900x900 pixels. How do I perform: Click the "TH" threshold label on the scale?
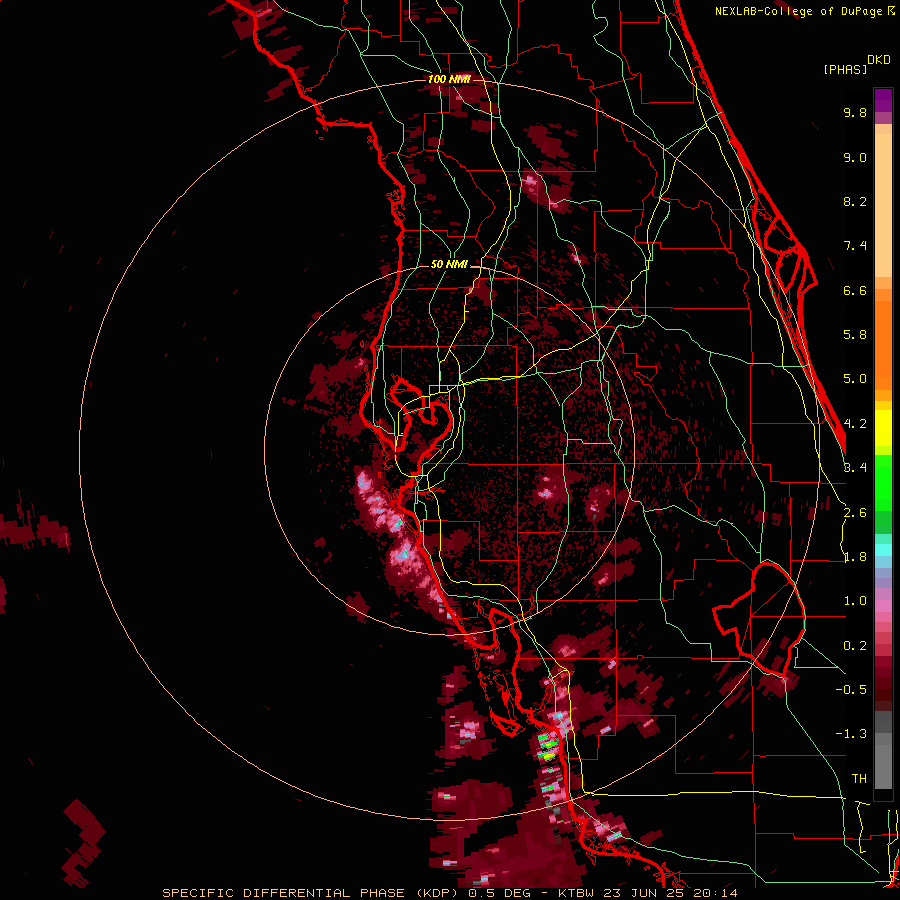point(859,779)
